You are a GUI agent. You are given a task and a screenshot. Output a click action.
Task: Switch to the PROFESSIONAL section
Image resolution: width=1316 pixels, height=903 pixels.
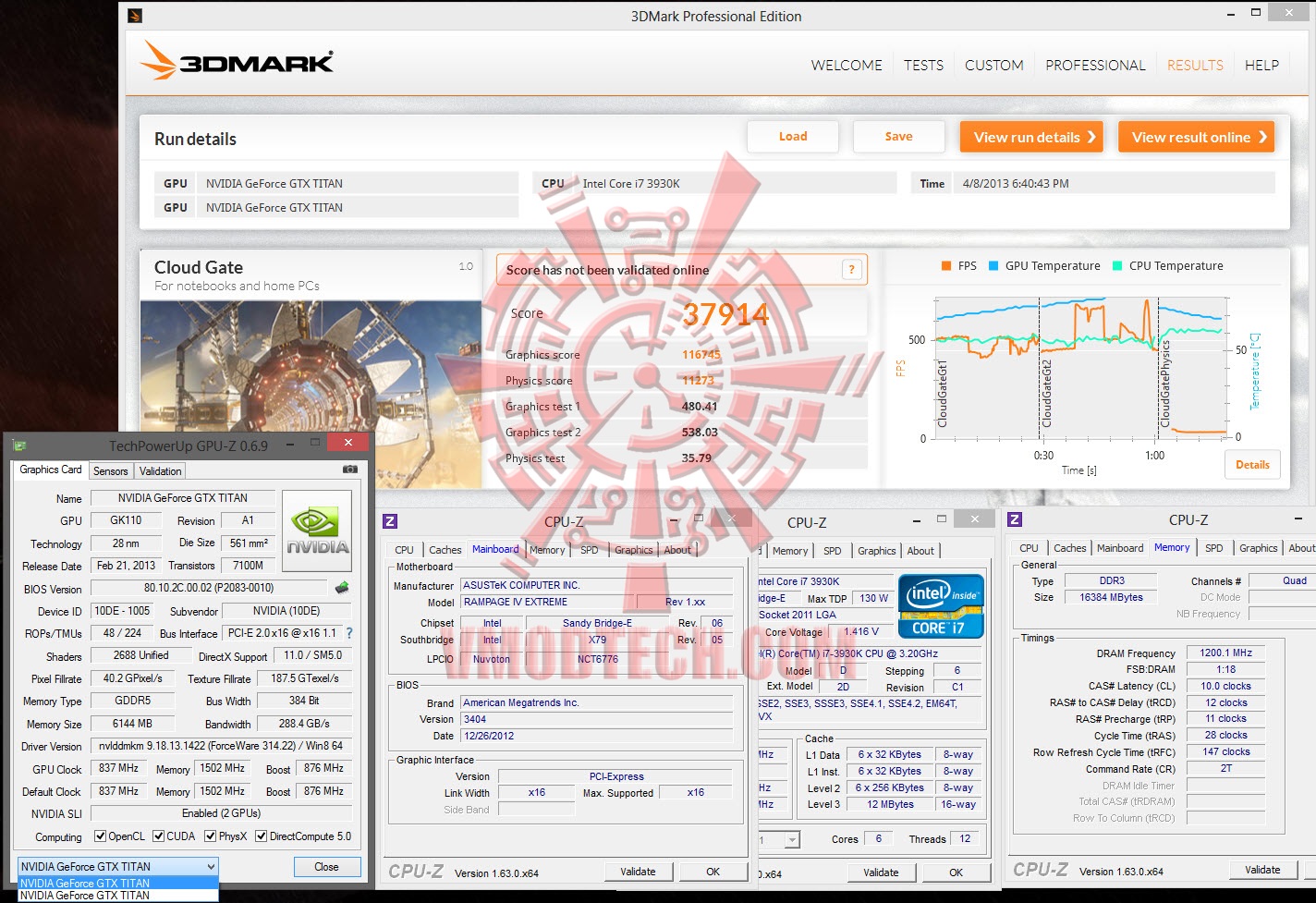tap(1095, 65)
